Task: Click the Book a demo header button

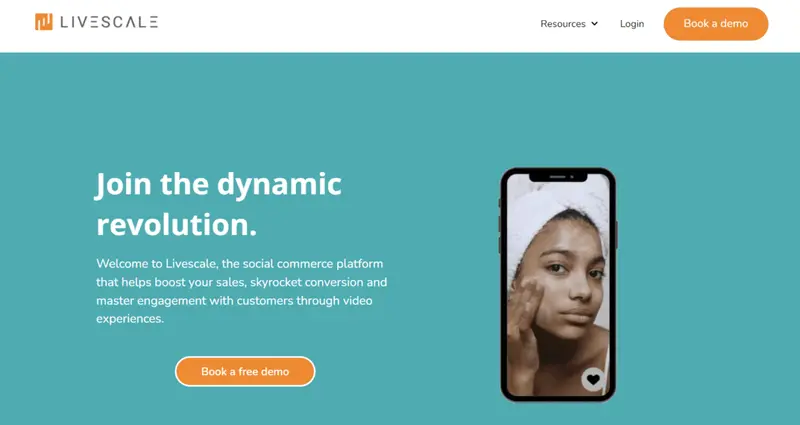Action: click(716, 23)
